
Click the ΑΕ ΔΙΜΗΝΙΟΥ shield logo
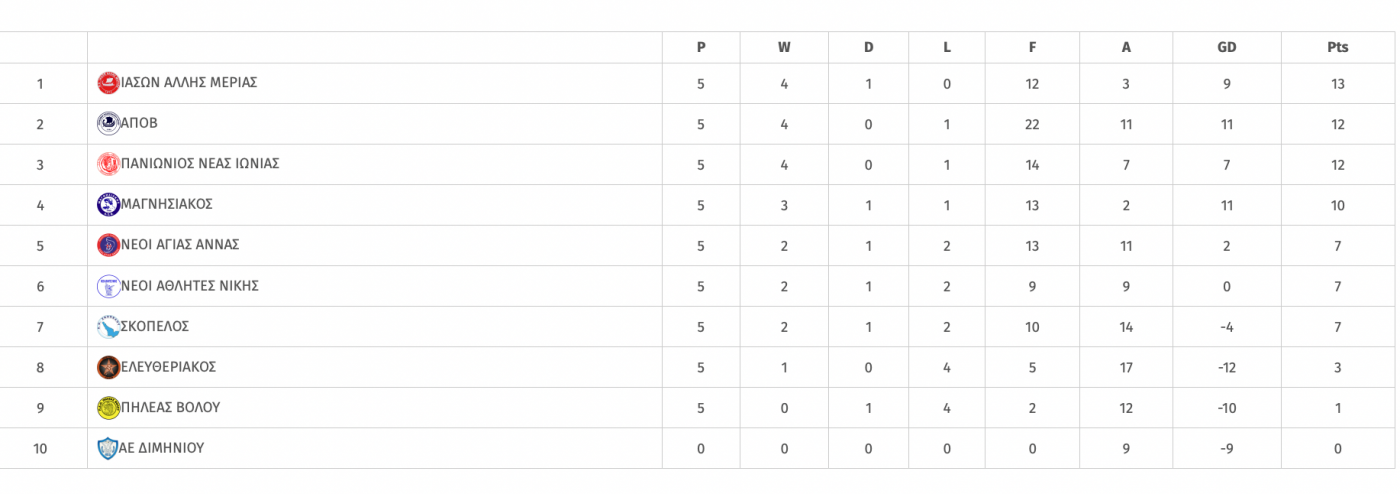click(x=108, y=448)
